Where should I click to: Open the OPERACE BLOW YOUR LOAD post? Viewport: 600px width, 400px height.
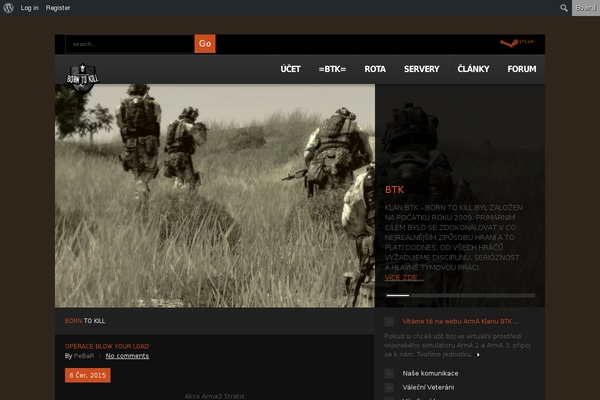[x=107, y=346]
